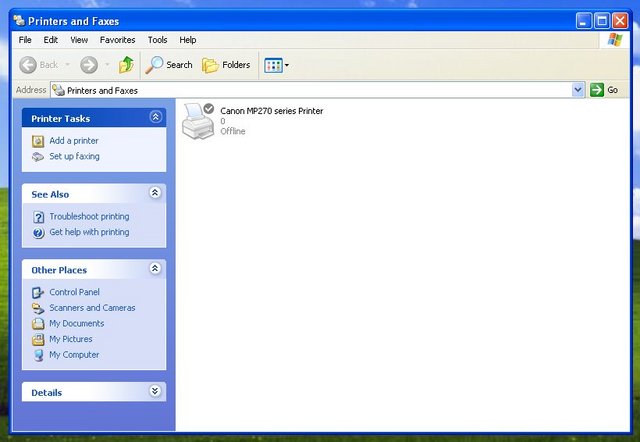Open the Address bar dropdown arrow

pos(578,90)
